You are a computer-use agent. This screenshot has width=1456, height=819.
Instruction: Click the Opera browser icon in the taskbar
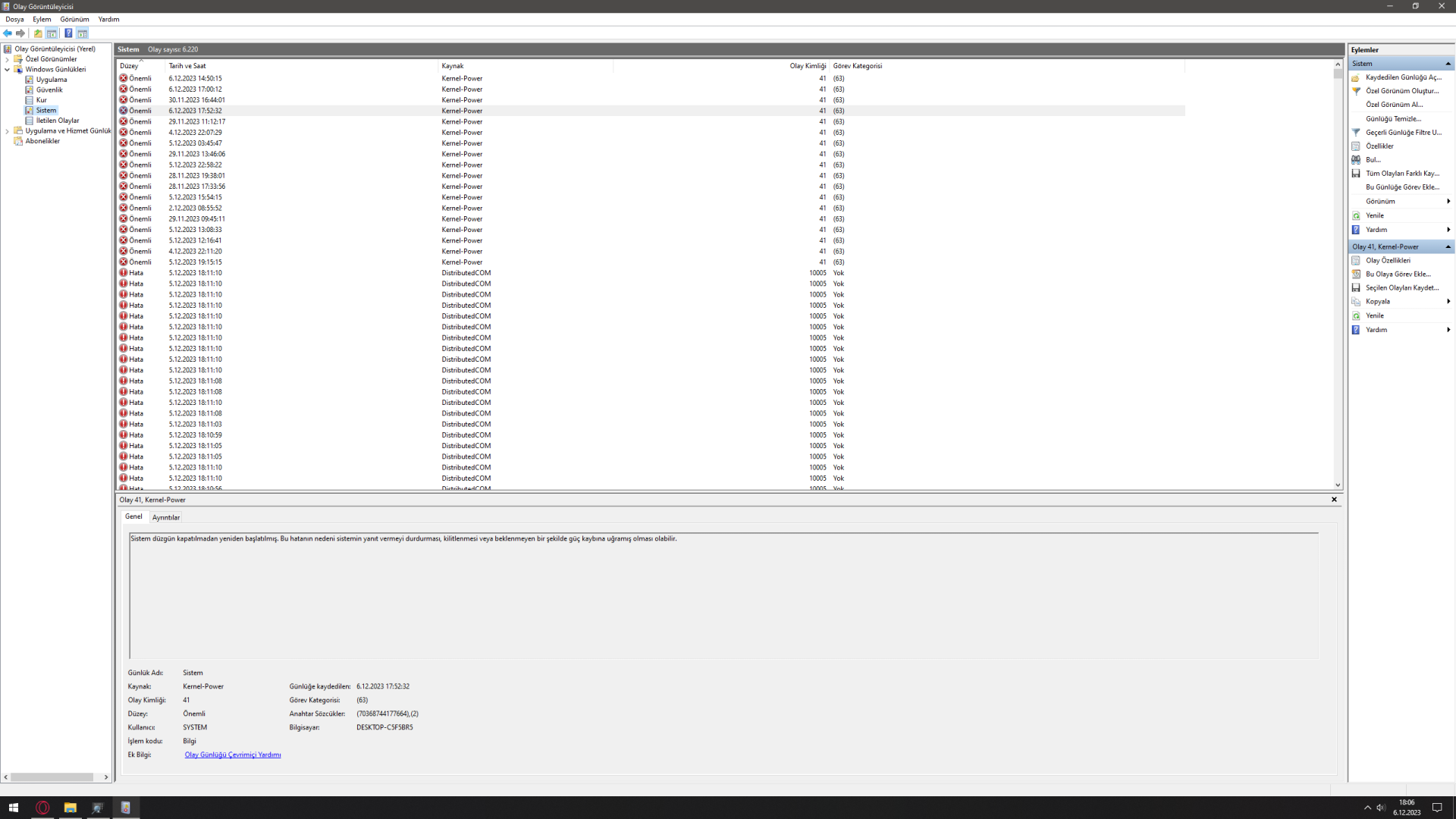click(x=42, y=808)
